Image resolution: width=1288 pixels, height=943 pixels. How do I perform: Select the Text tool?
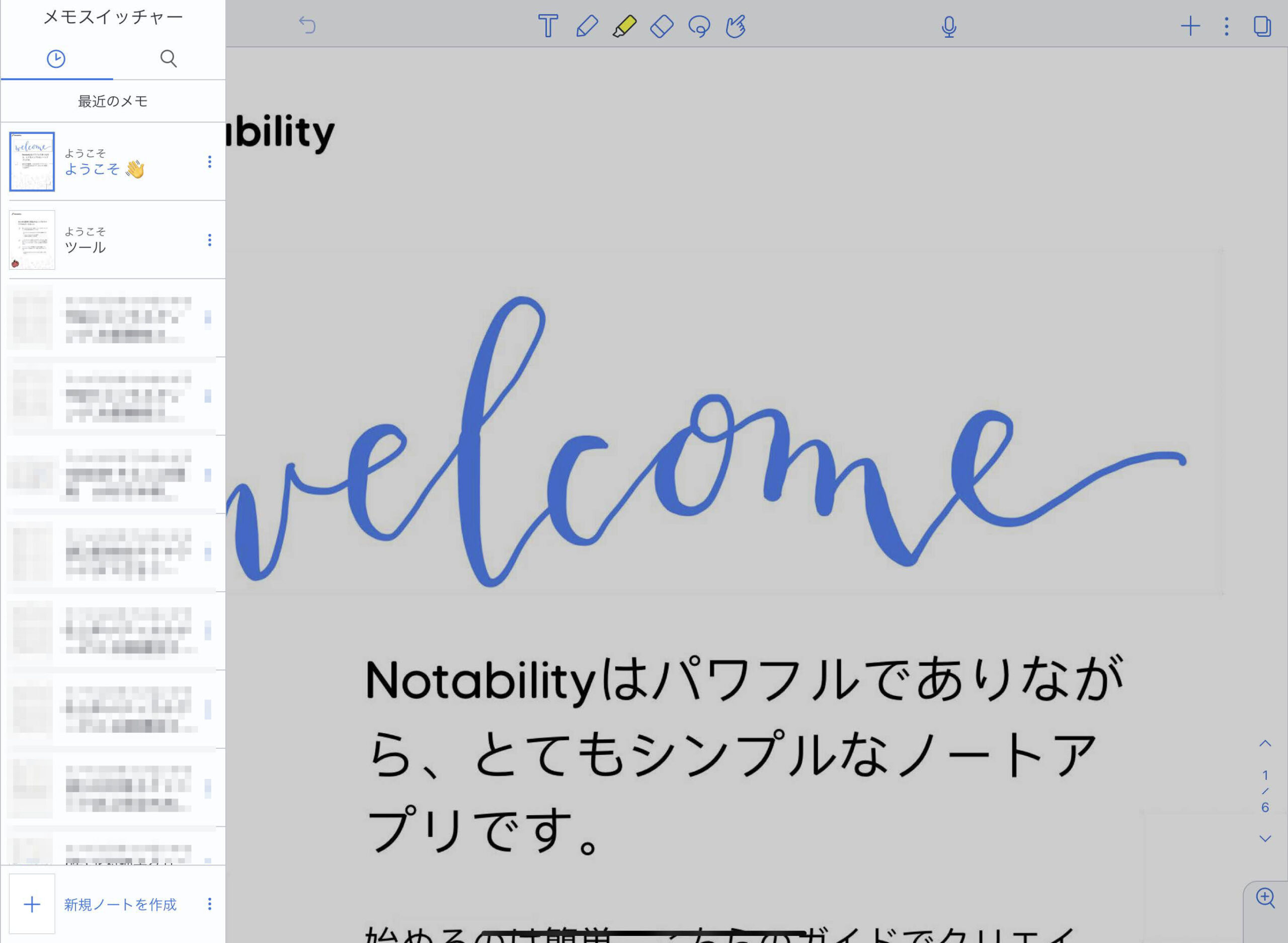coord(548,26)
